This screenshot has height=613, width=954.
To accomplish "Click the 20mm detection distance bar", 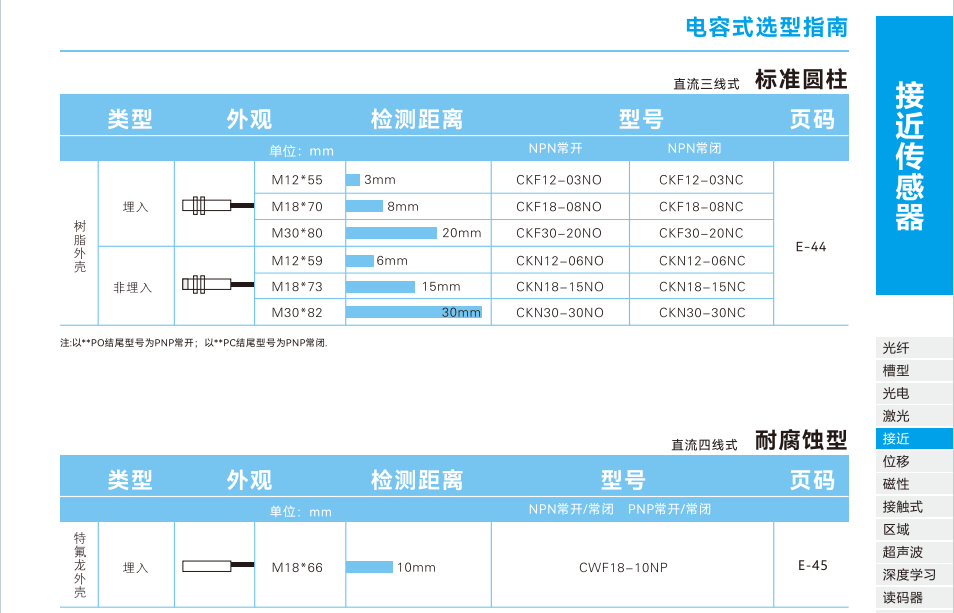I will [x=391, y=233].
